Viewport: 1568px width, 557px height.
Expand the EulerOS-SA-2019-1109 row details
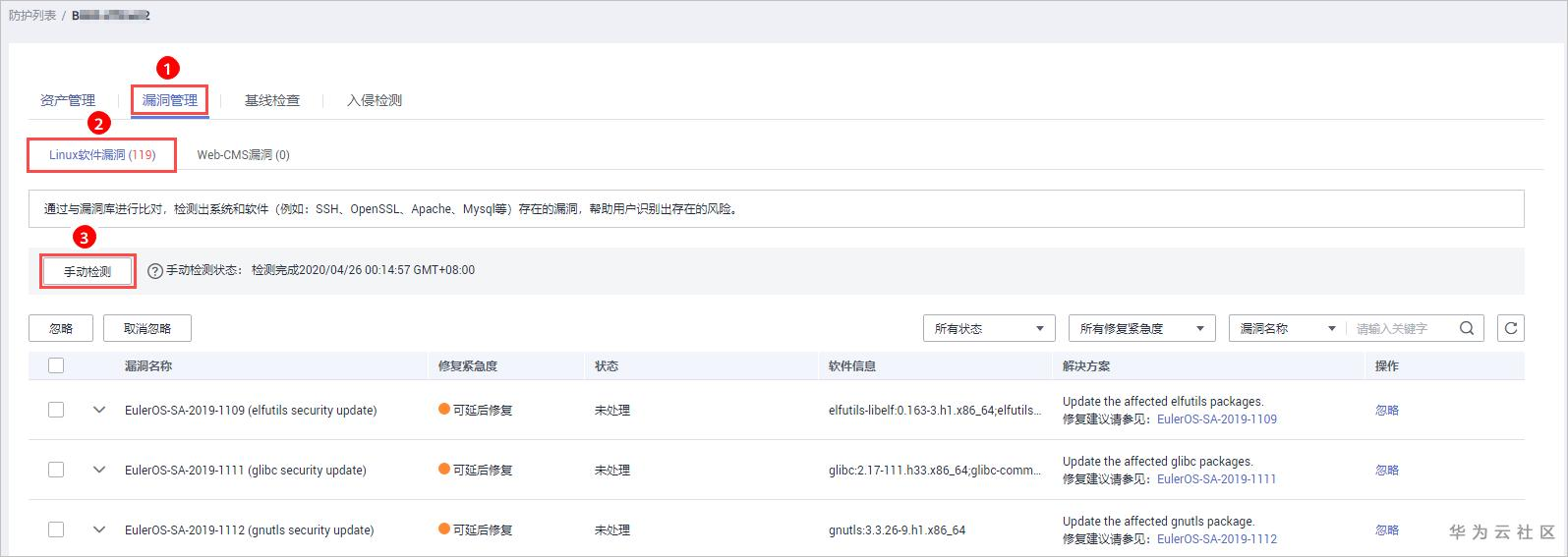99,410
